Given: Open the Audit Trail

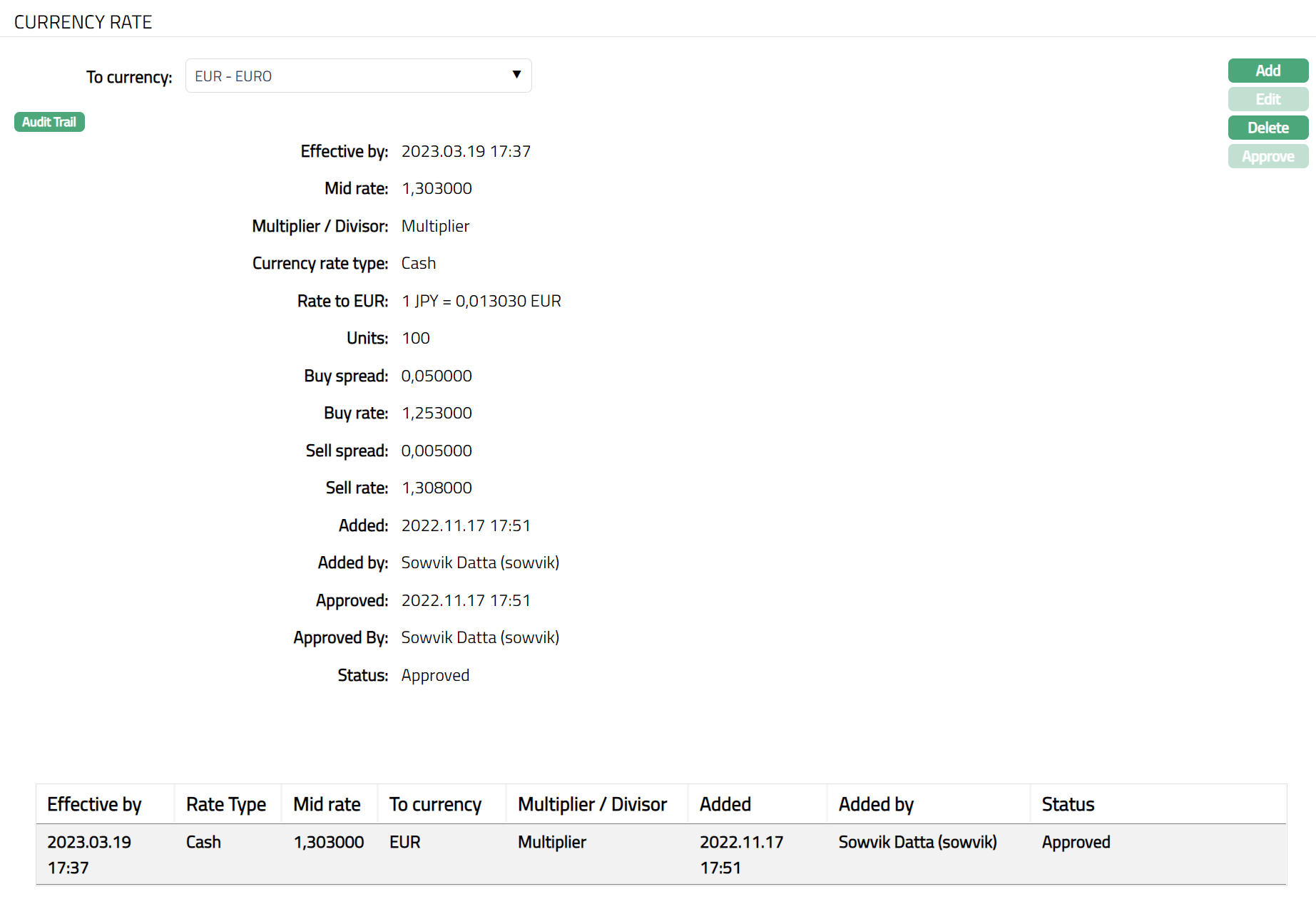Looking at the screenshot, I should click(x=49, y=122).
